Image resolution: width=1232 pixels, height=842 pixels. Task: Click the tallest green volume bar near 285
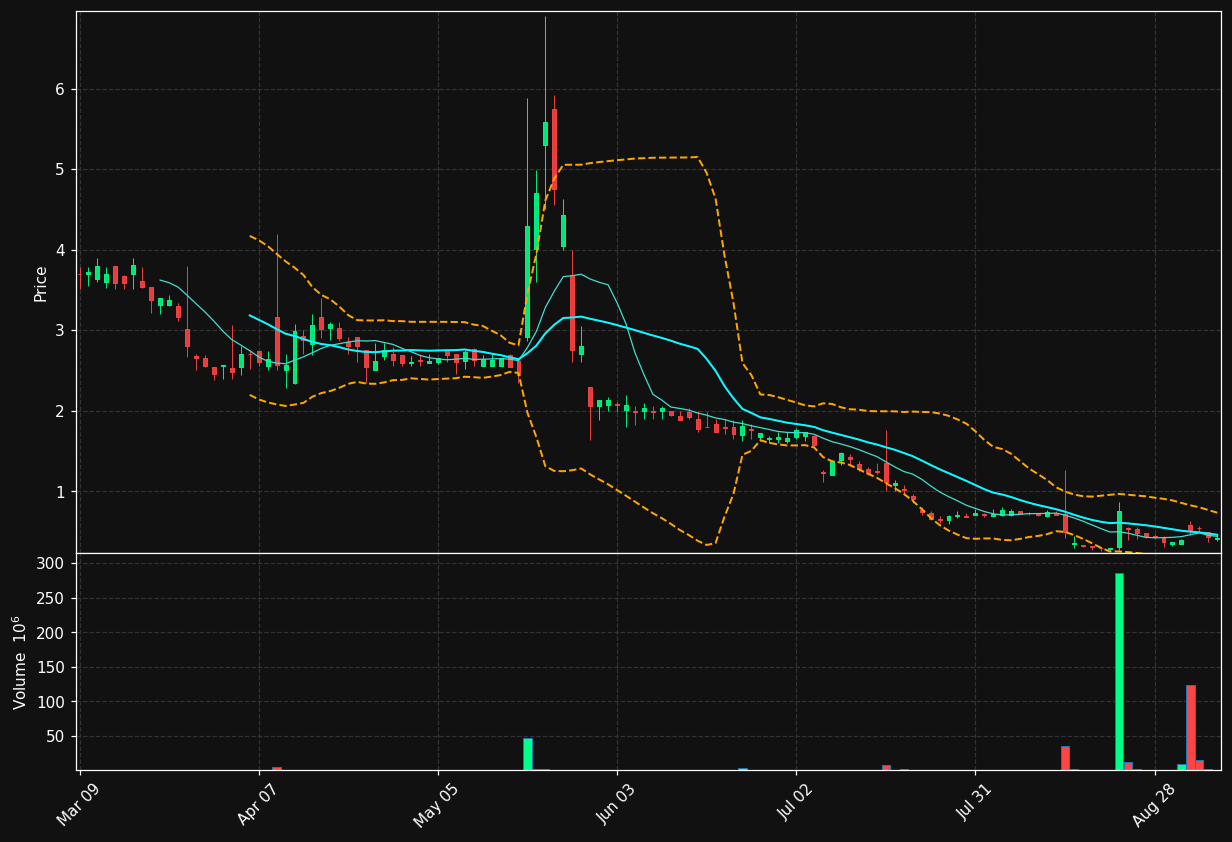click(x=1119, y=672)
